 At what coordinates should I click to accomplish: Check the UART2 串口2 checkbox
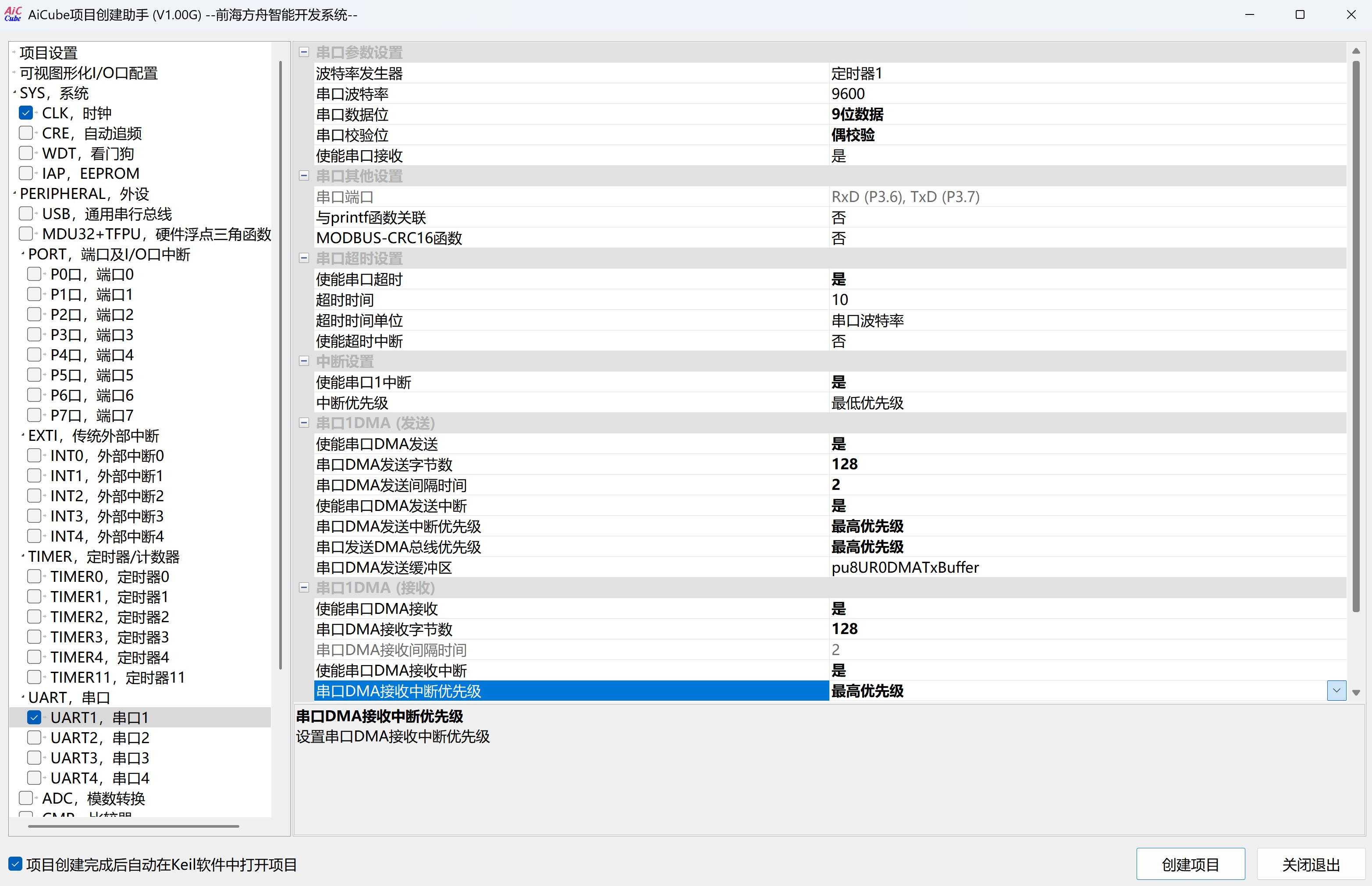point(35,737)
